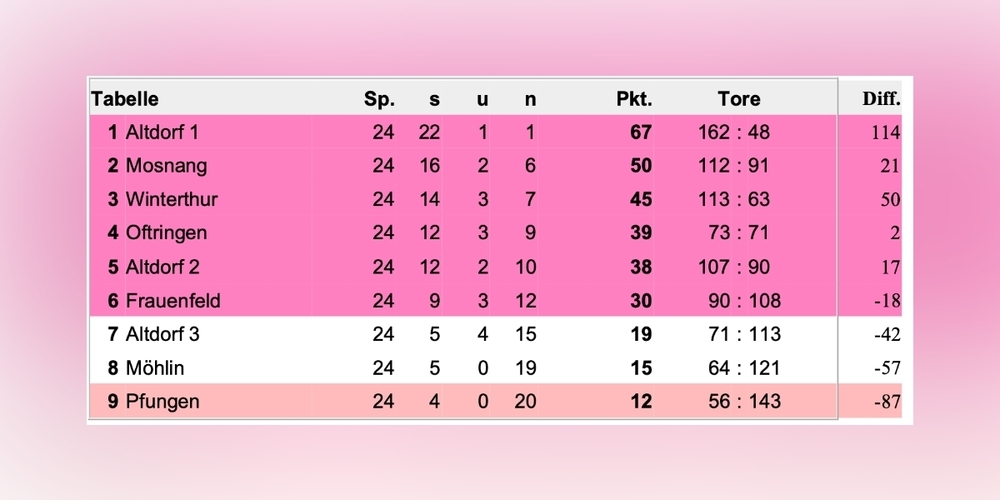Click the Pkt. column header
The height and width of the screenshot is (500, 1000).
(x=634, y=99)
